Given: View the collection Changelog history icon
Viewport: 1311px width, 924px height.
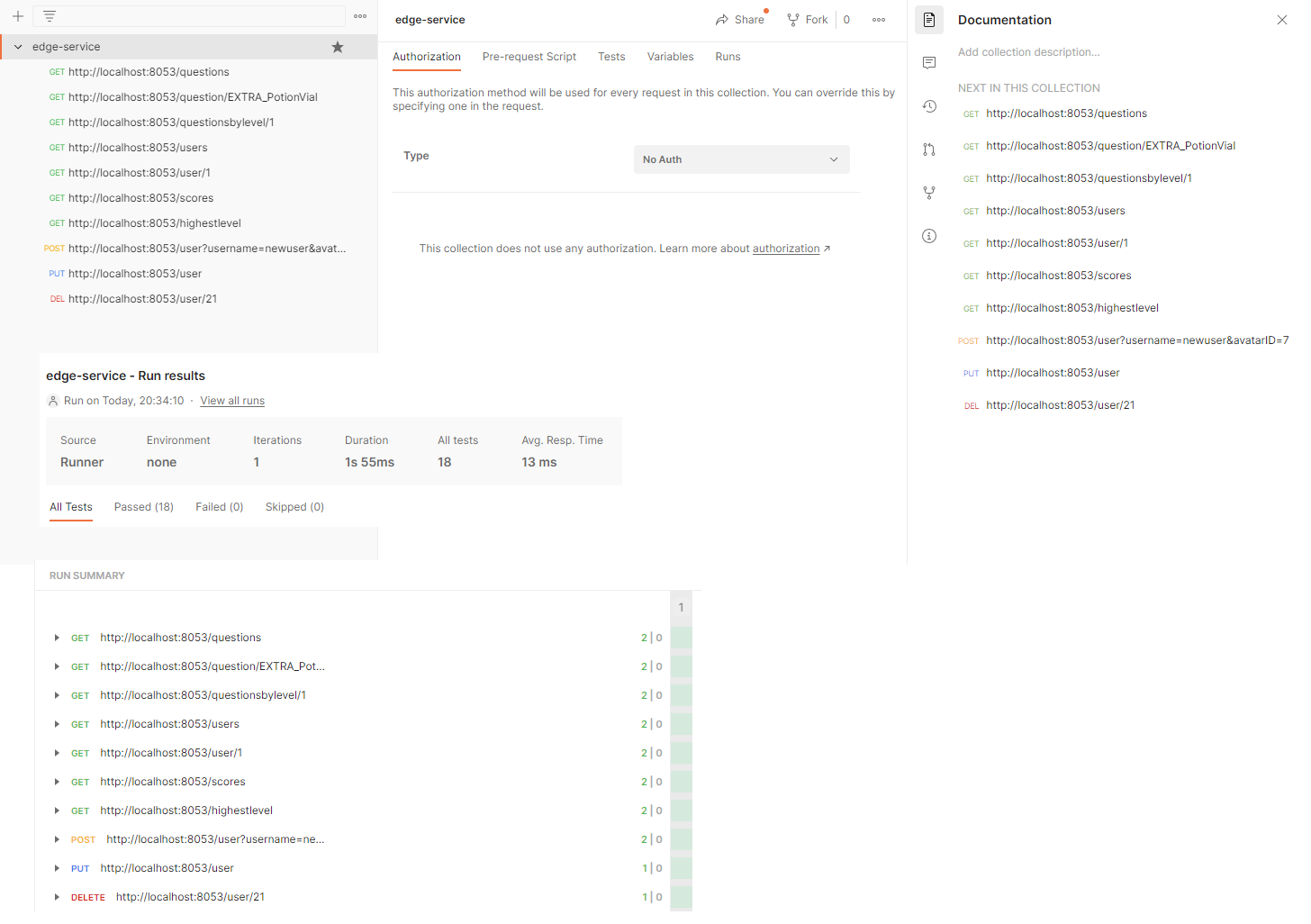Looking at the screenshot, I should [x=929, y=106].
